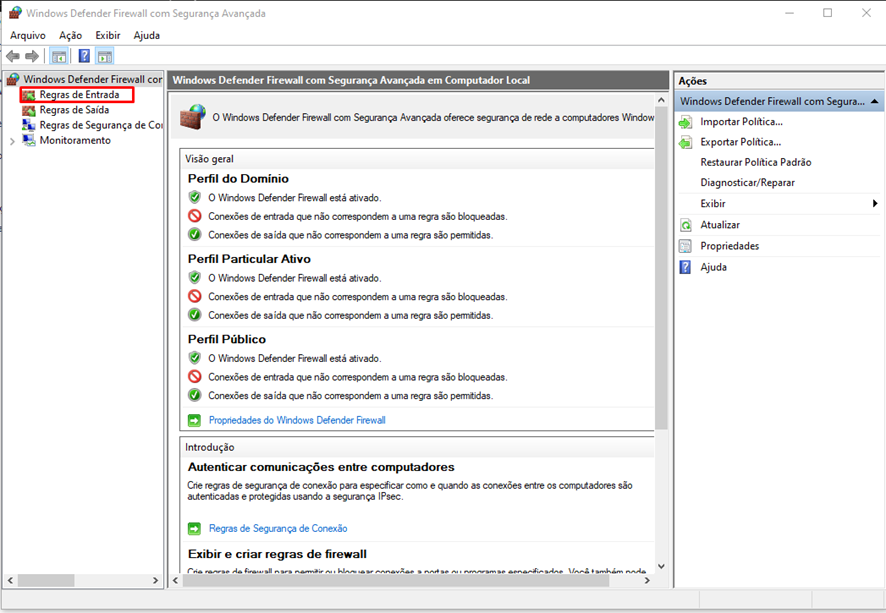Click the Propriedades icon in the Ações pane

tap(685, 246)
